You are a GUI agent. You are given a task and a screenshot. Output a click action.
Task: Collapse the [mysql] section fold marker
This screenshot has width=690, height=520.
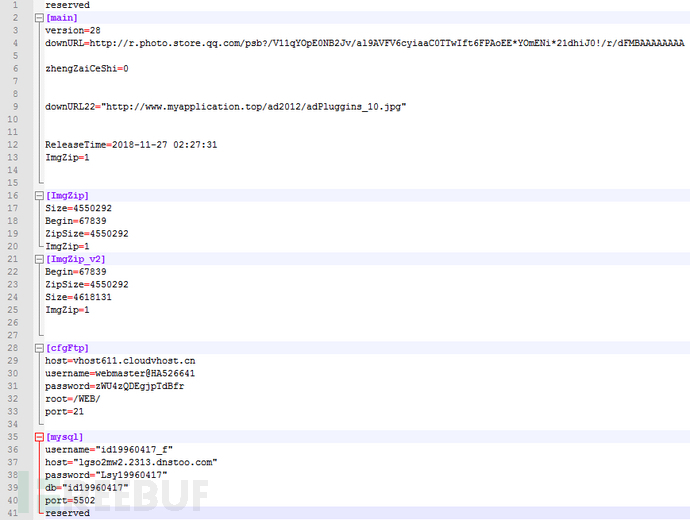click(39, 437)
